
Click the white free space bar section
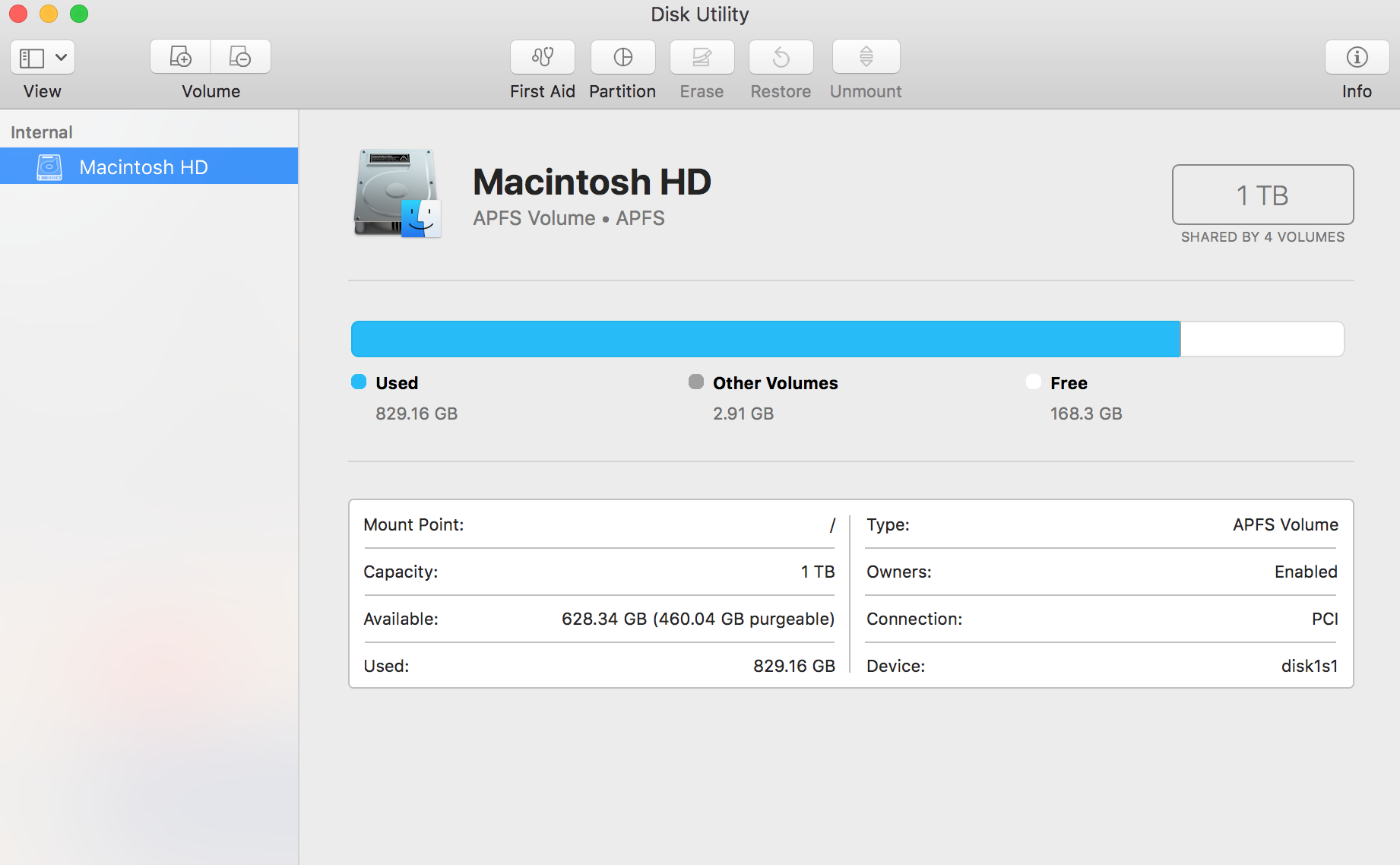(x=1262, y=339)
